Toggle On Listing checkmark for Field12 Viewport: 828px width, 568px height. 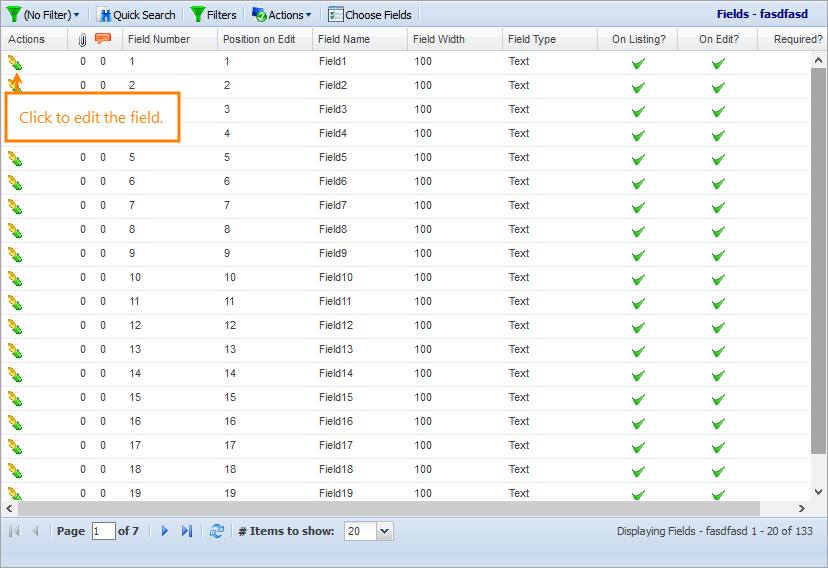pos(638,326)
